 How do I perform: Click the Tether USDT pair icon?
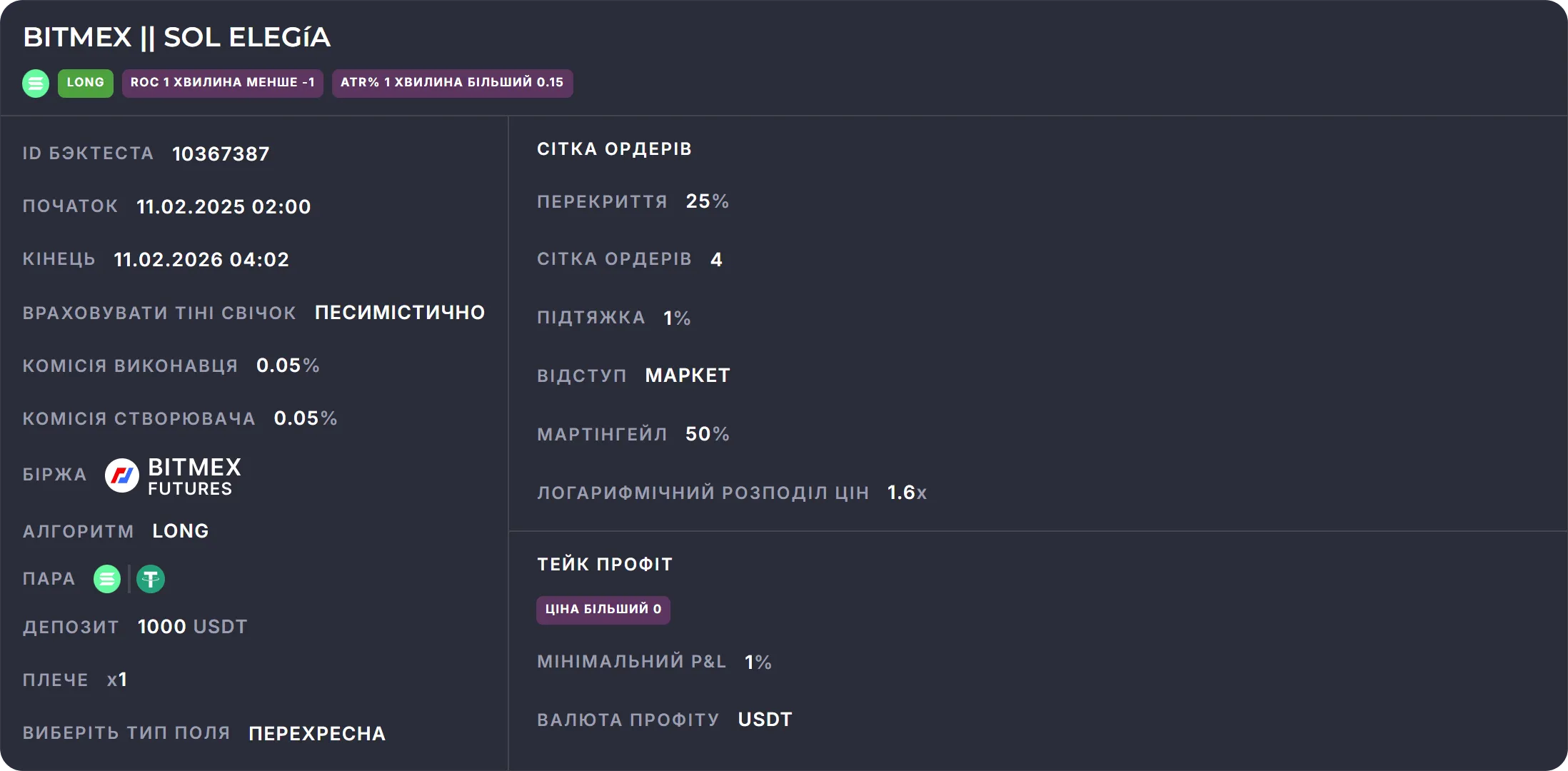pos(151,579)
